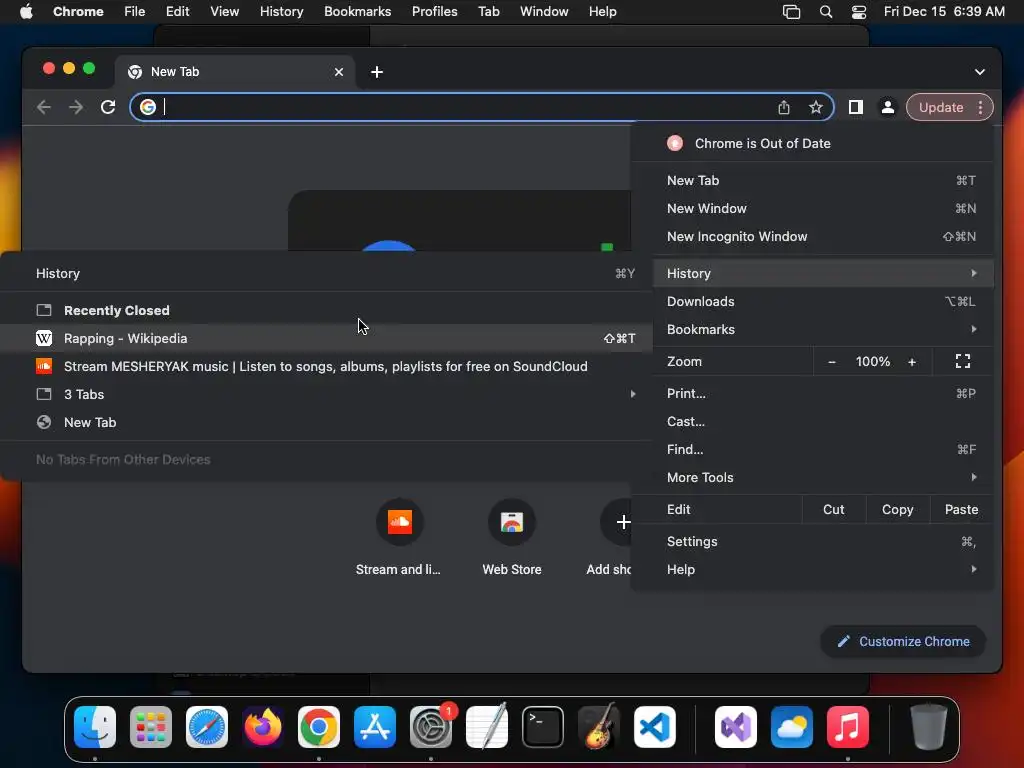This screenshot has height=768, width=1024.
Task: Expand the Help submenu in Chrome menu
Action: pos(822,569)
